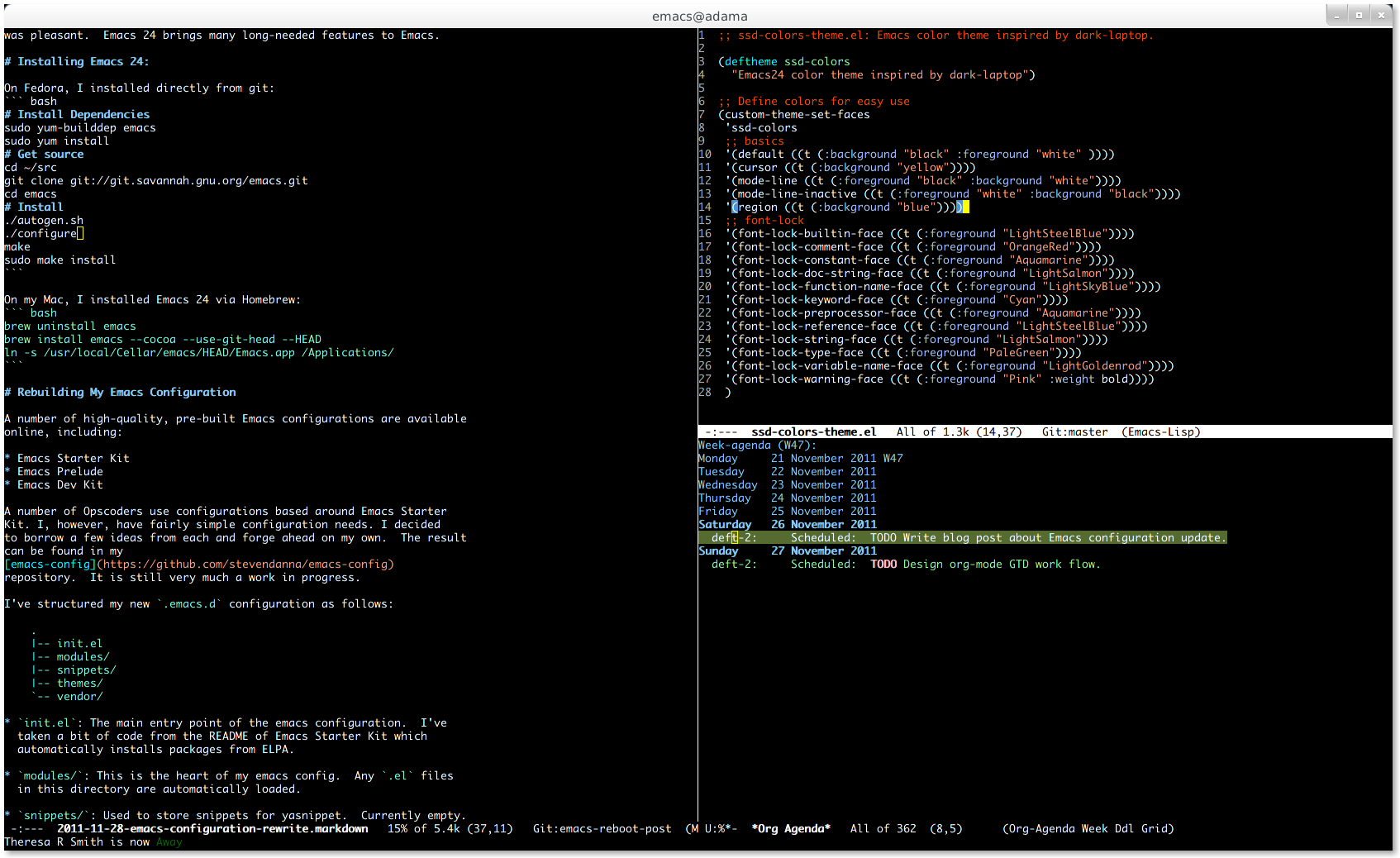Viewport: 1400px width, 858px height.
Task: Select Thursday 24 November 2011 agenda row
Action: click(788, 498)
